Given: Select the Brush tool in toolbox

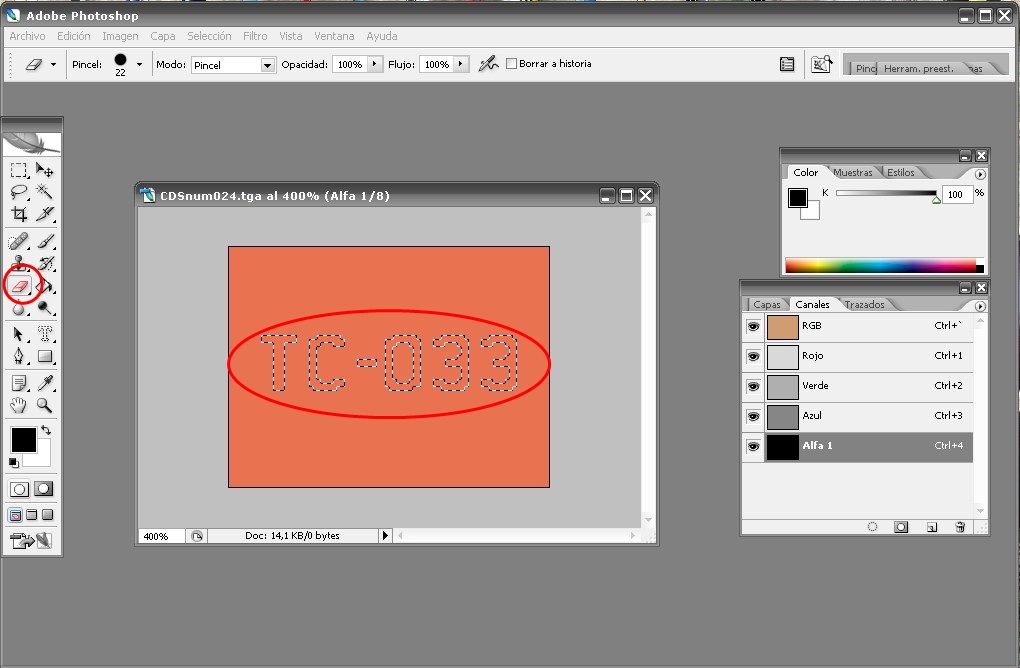Looking at the screenshot, I should pyautogui.click(x=44, y=241).
